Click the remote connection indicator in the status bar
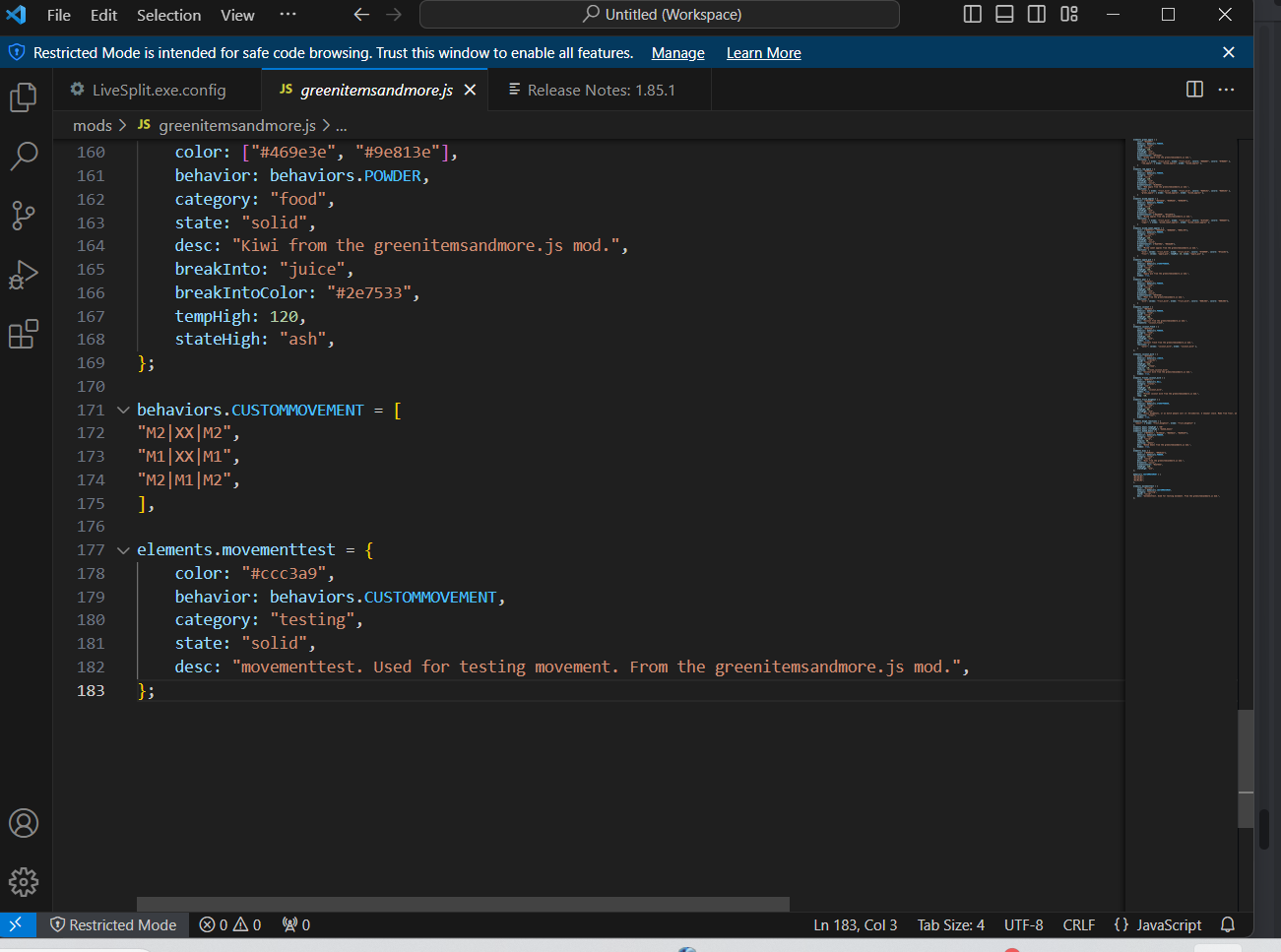 click(18, 924)
